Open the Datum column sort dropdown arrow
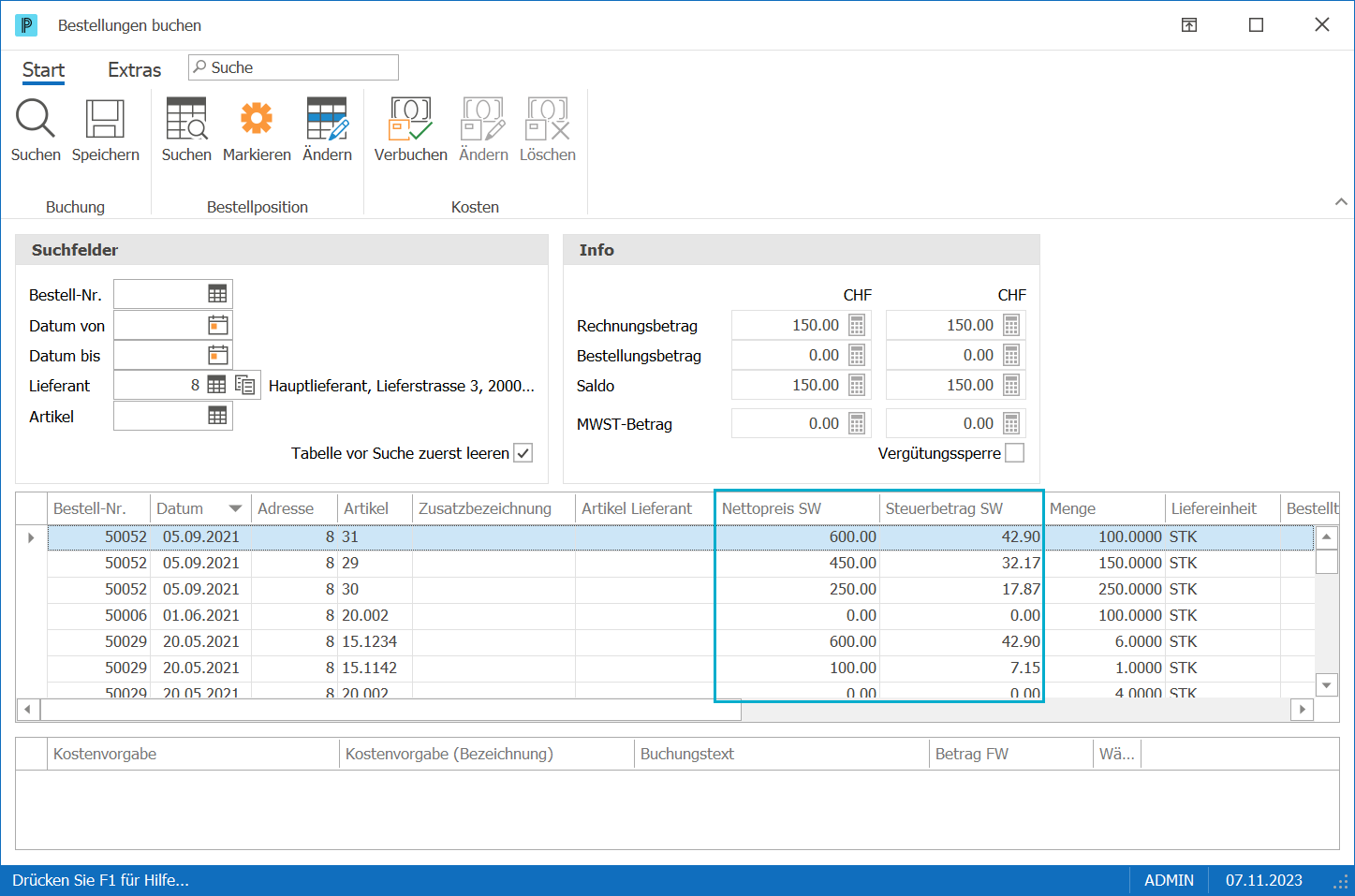Image resolution: width=1355 pixels, height=896 pixels. (235, 508)
